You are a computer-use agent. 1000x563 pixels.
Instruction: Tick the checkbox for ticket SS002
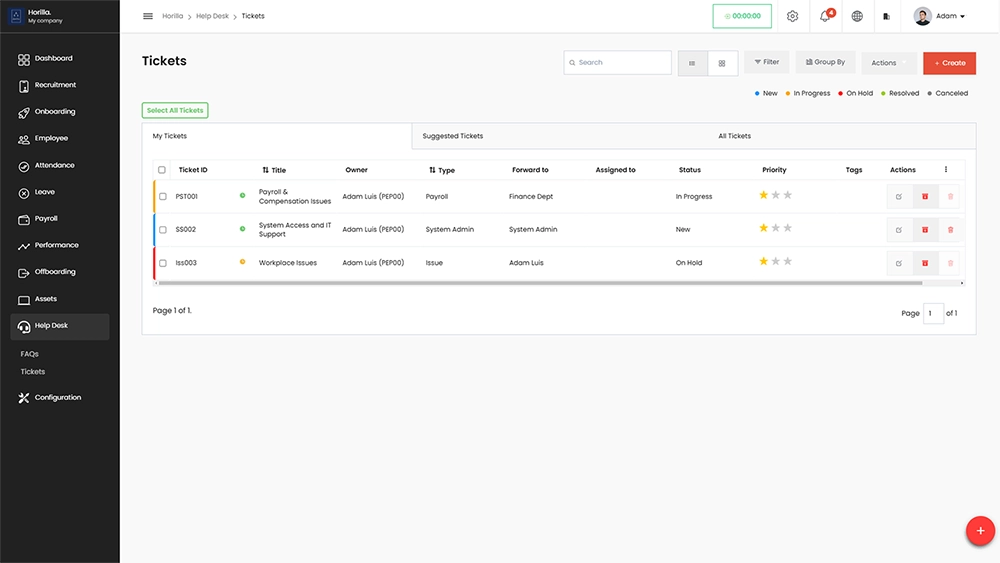[163, 230]
